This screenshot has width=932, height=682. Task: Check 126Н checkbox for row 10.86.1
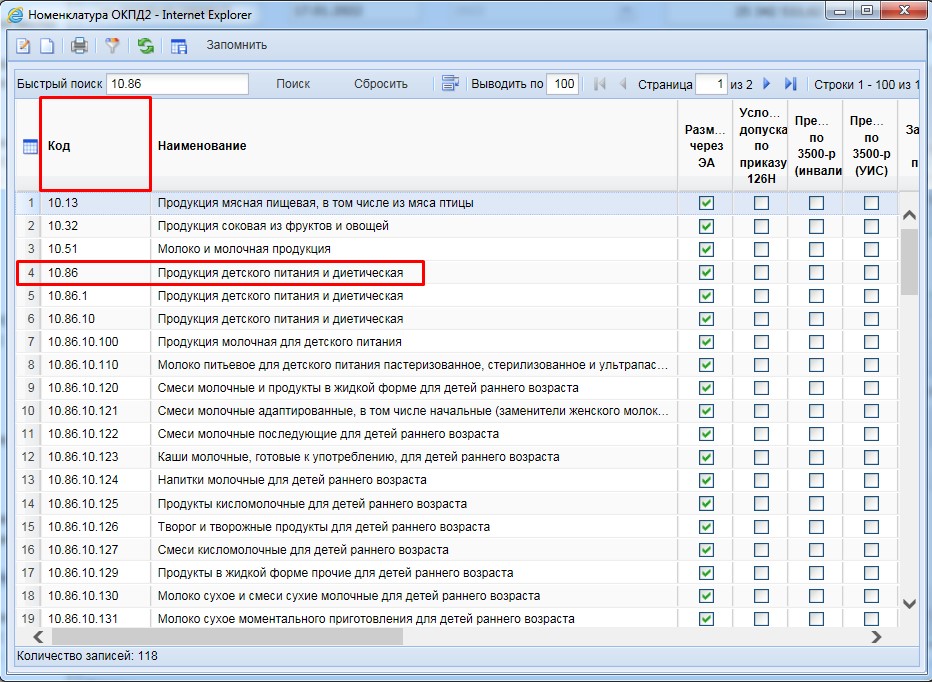click(x=761, y=296)
